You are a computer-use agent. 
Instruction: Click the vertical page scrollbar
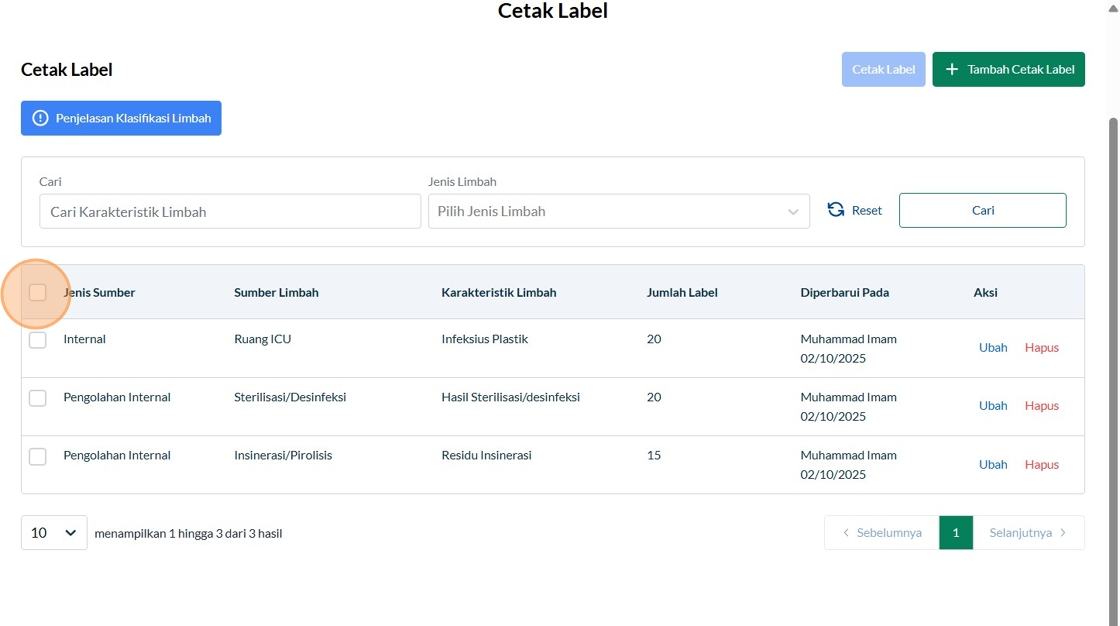point(1113,300)
